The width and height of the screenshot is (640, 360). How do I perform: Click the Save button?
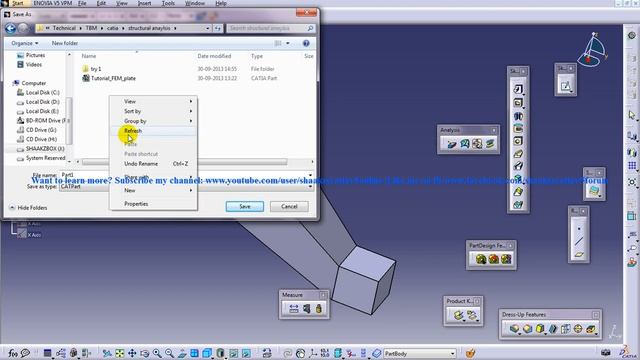pyautogui.click(x=245, y=207)
